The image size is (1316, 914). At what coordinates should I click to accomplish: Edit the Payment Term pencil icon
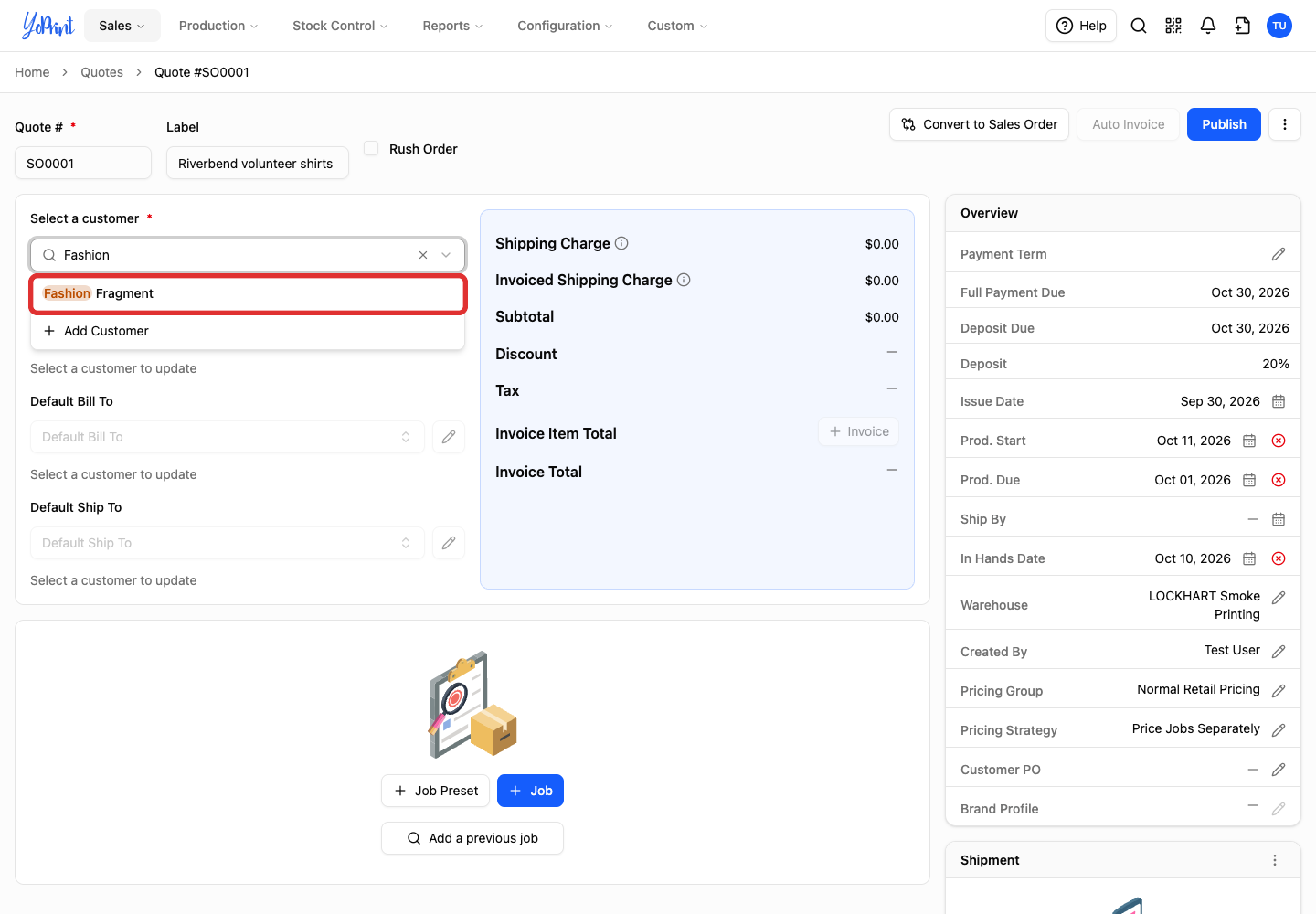(x=1279, y=254)
